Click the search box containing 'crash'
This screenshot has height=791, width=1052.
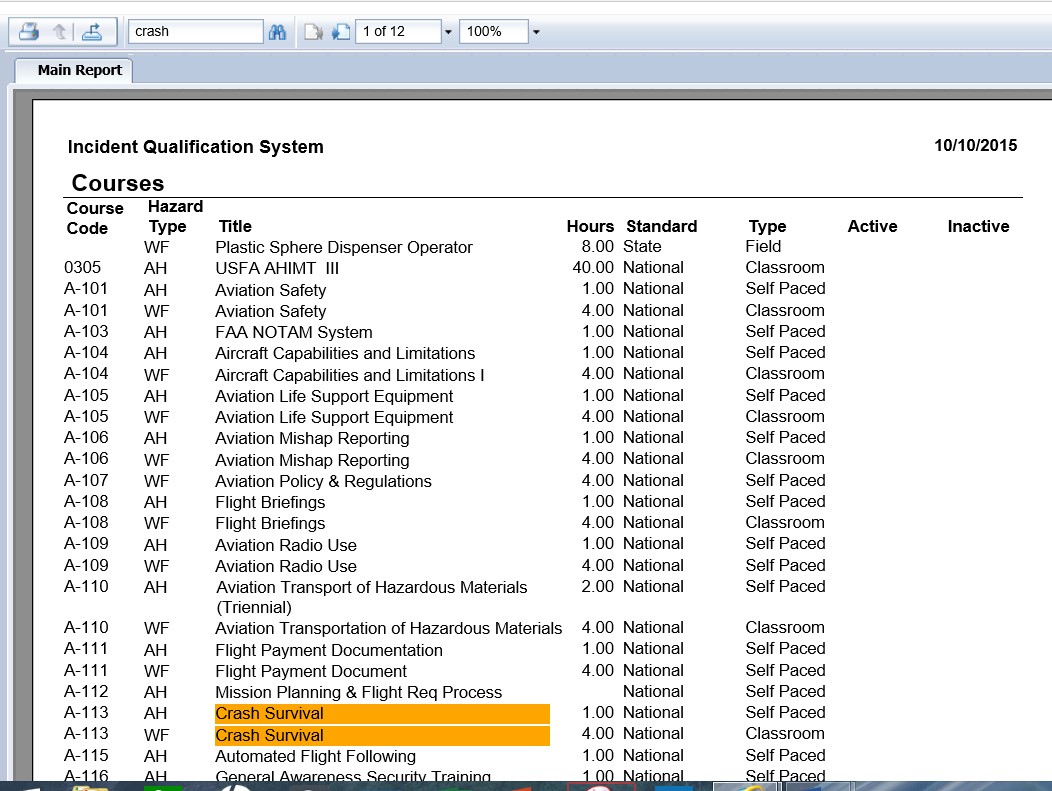click(195, 32)
